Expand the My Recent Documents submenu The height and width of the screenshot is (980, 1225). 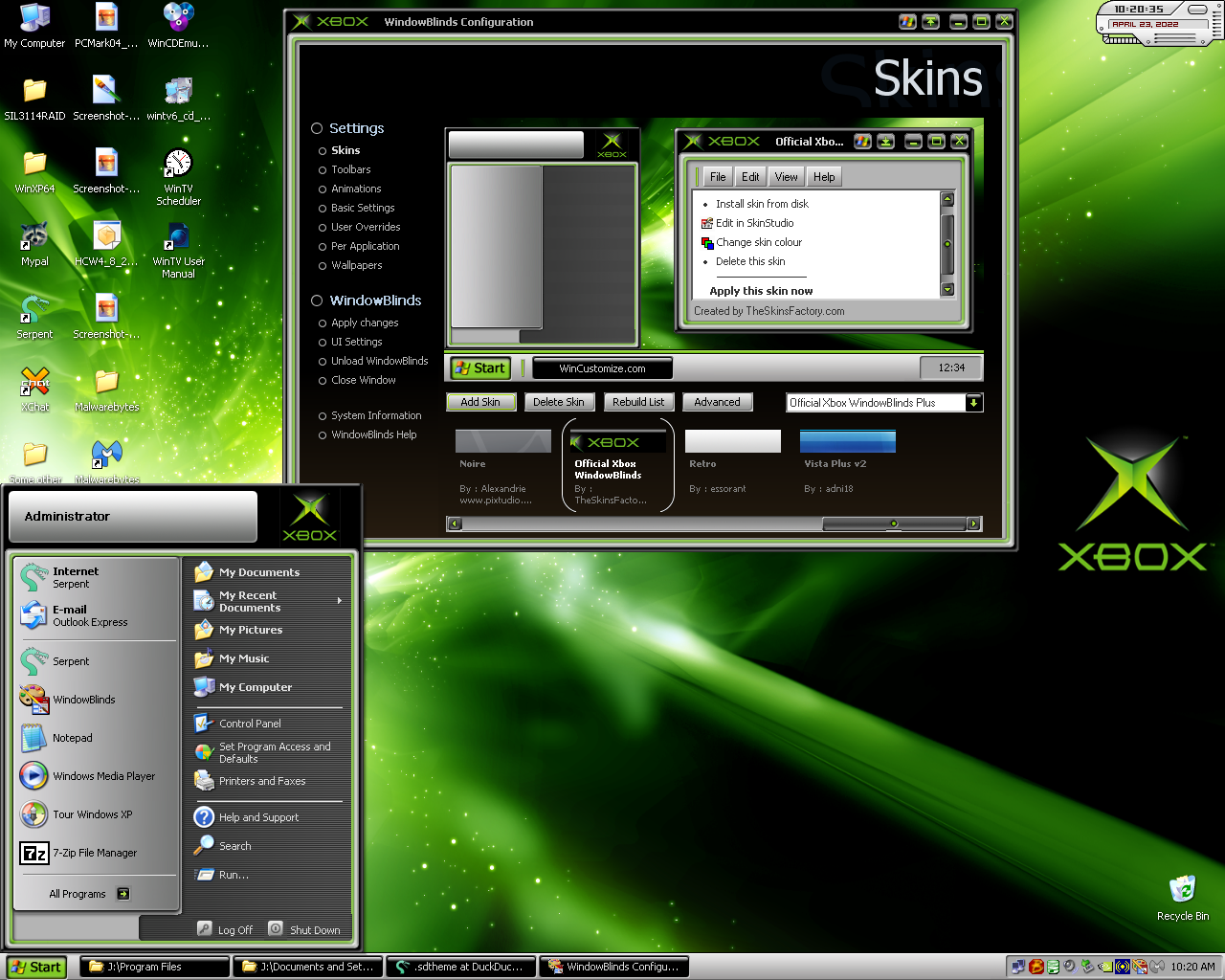click(339, 601)
